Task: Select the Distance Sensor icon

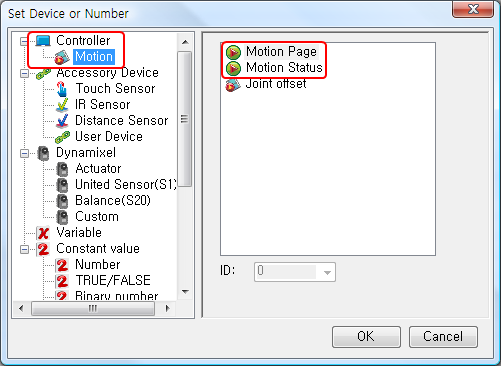Action: click(x=62, y=121)
